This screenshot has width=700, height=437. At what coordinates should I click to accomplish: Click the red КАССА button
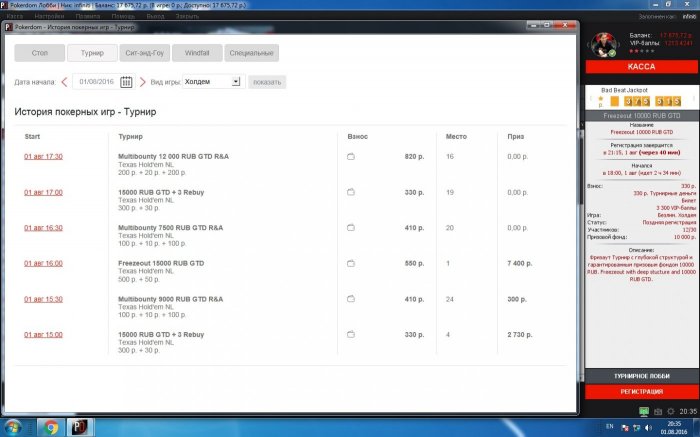point(640,66)
